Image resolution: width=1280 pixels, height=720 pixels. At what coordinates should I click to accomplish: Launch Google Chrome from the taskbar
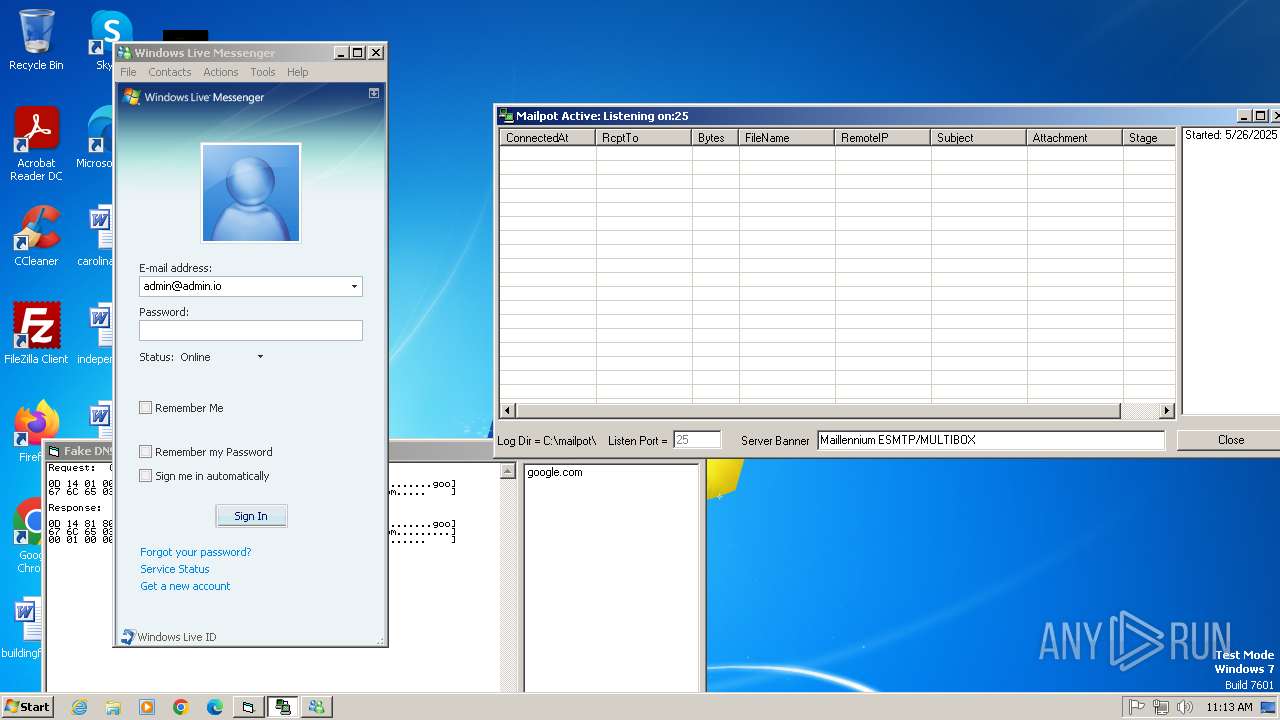pyautogui.click(x=181, y=707)
